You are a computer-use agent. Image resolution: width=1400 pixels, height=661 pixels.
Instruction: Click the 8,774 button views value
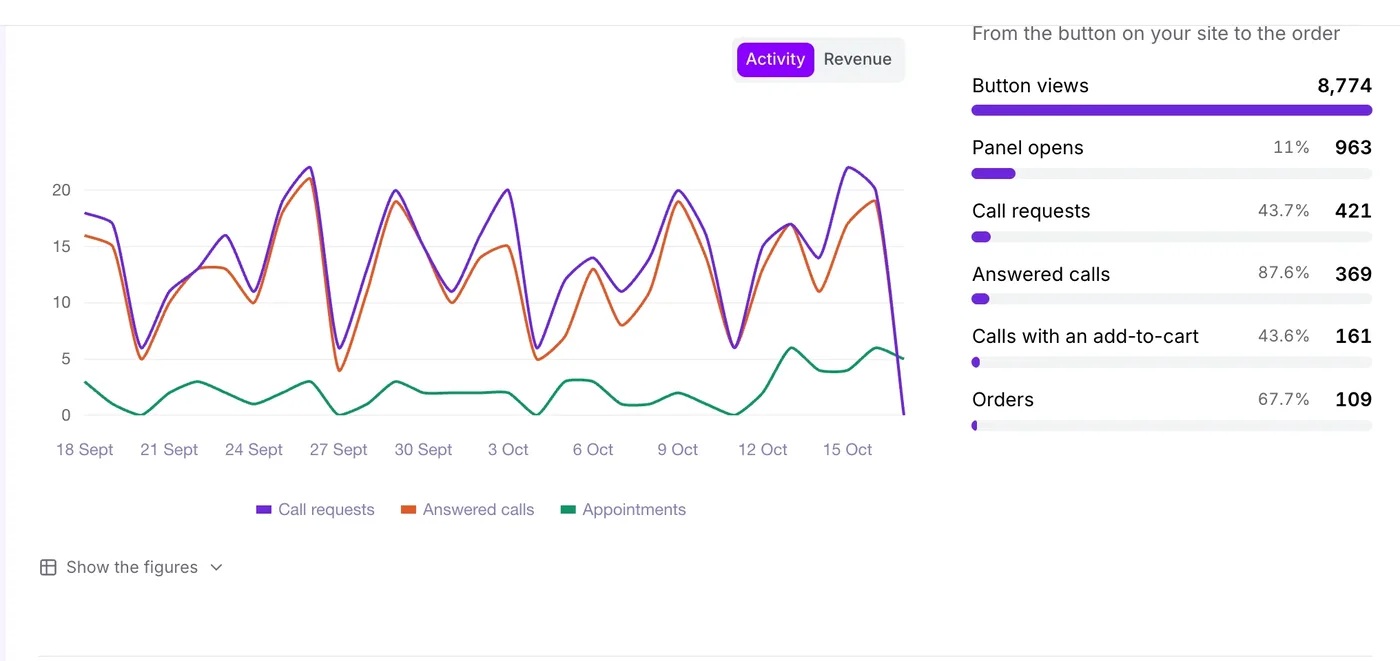pos(1344,85)
